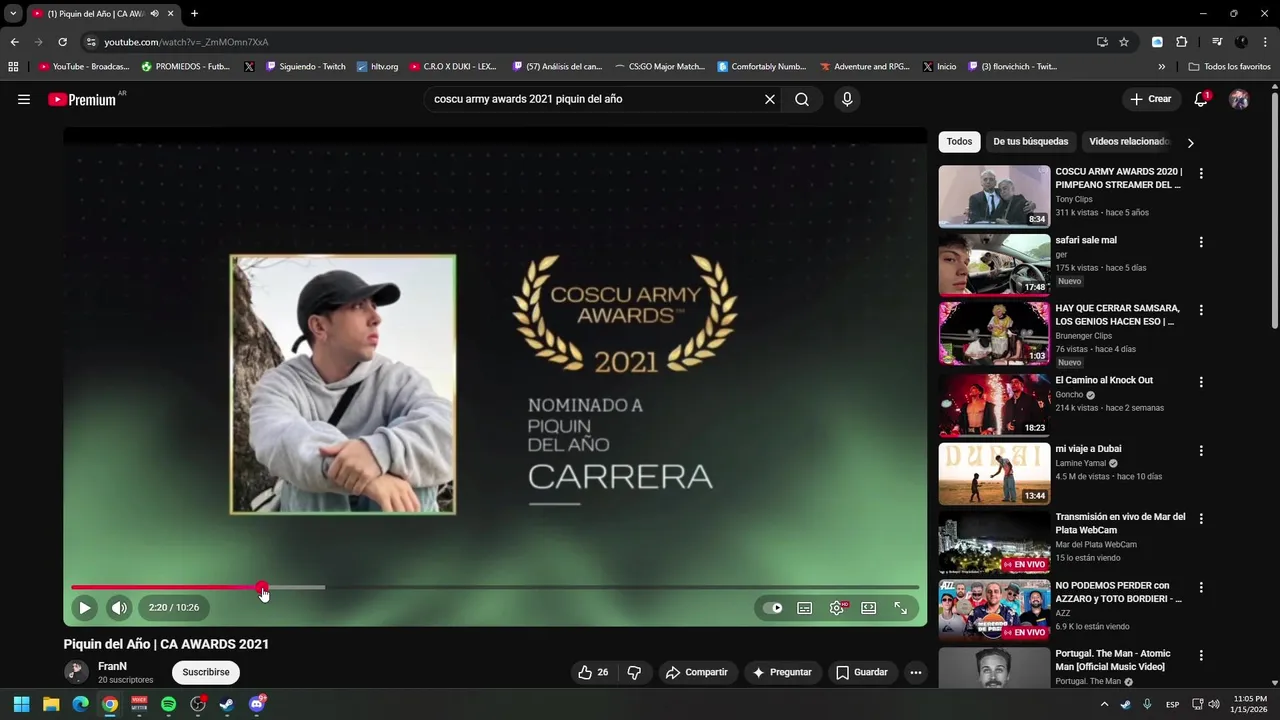Show next filter chips with arrow

pos(1190,143)
